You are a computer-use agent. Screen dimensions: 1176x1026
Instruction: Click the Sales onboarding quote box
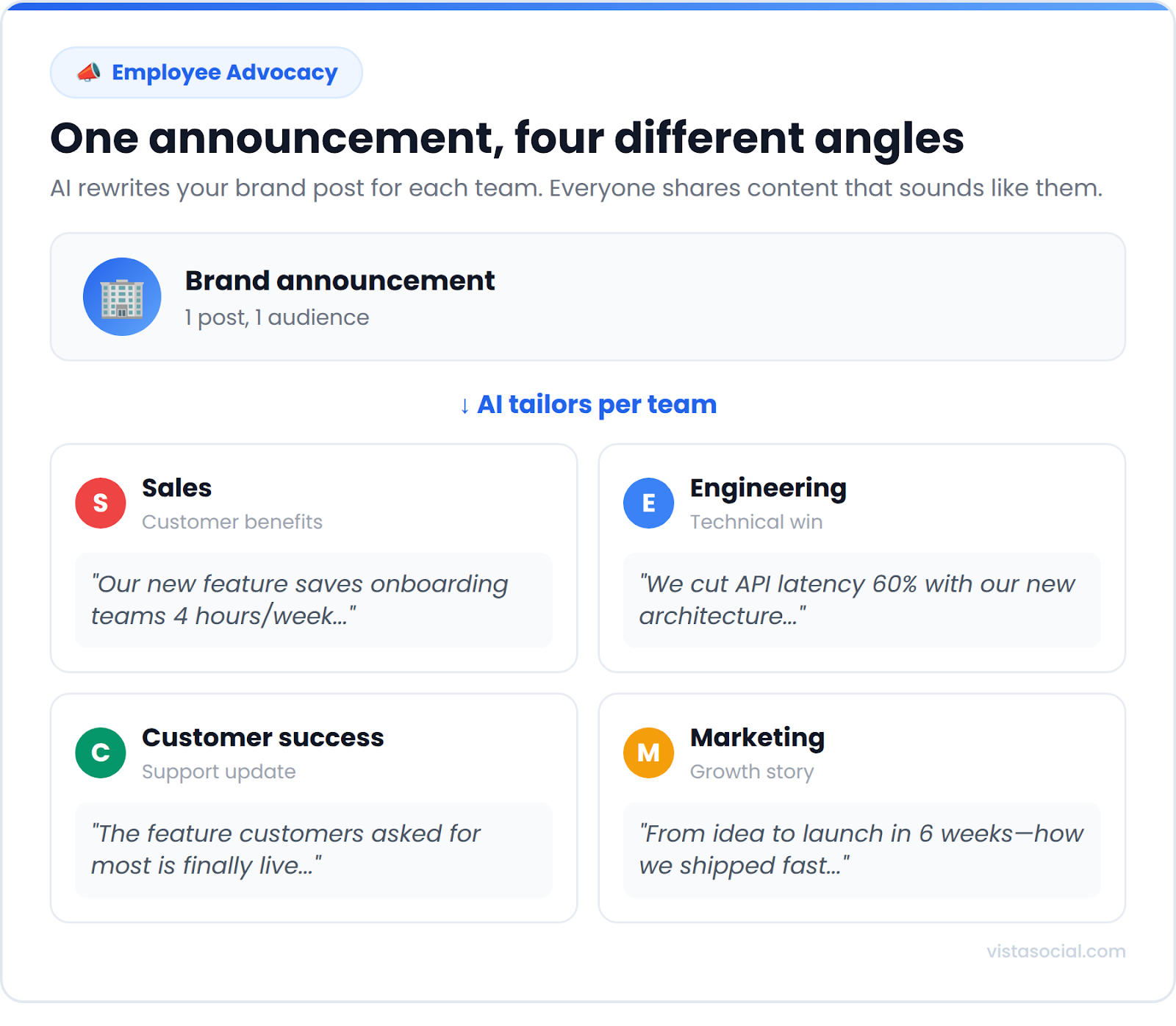[313, 600]
